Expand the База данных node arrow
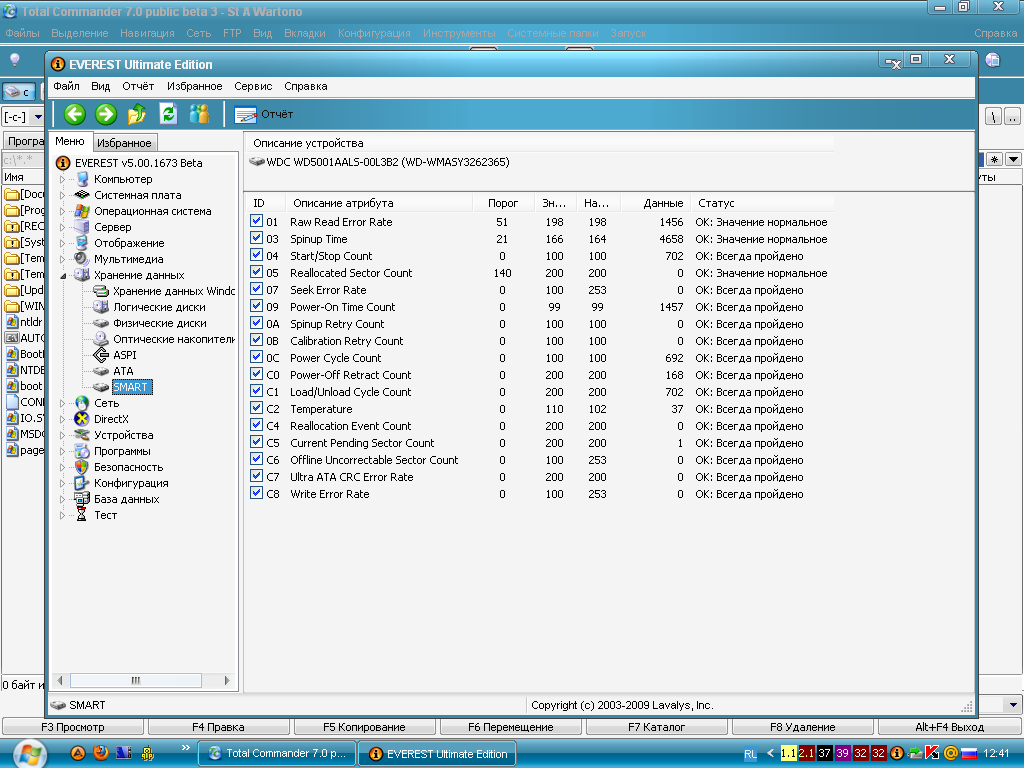 pyautogui.click(x=63, y=499)
